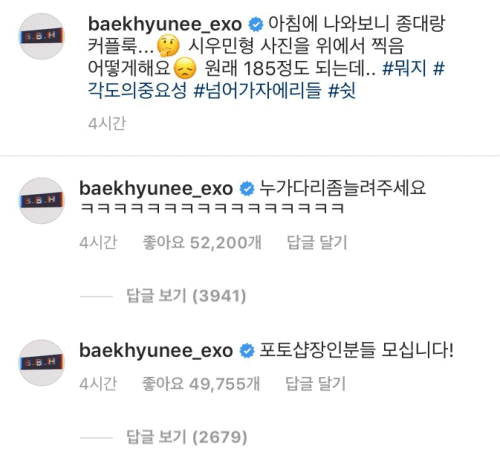Image resolution: width=500 pixels, height=458 pixels.
Task: Open the #쉿 hashtag
Action: coord(342,90)
